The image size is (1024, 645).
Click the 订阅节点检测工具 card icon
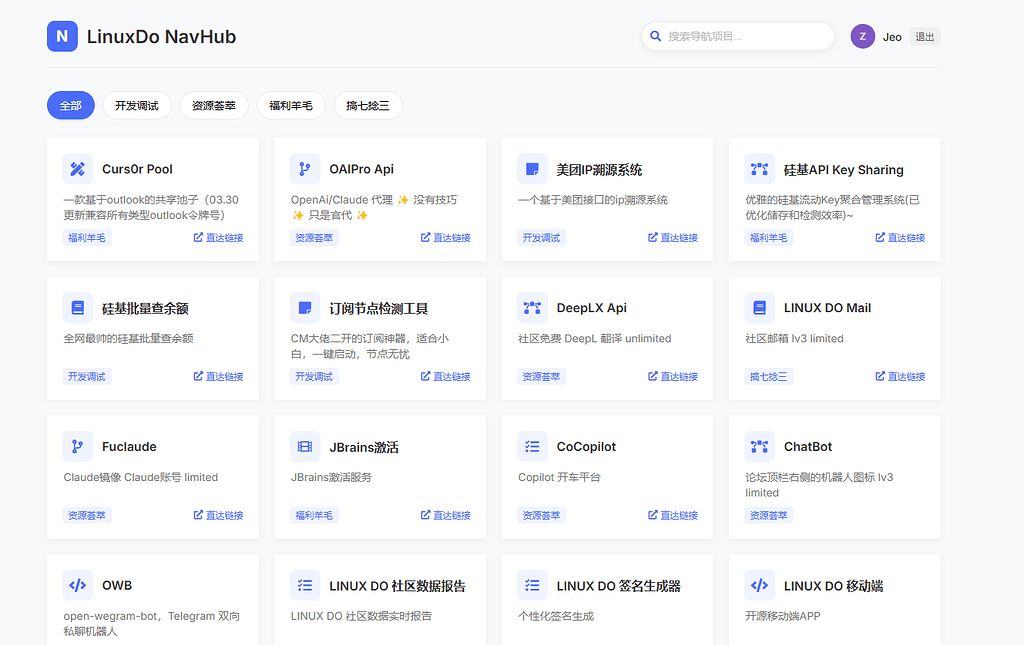point(305,307)
